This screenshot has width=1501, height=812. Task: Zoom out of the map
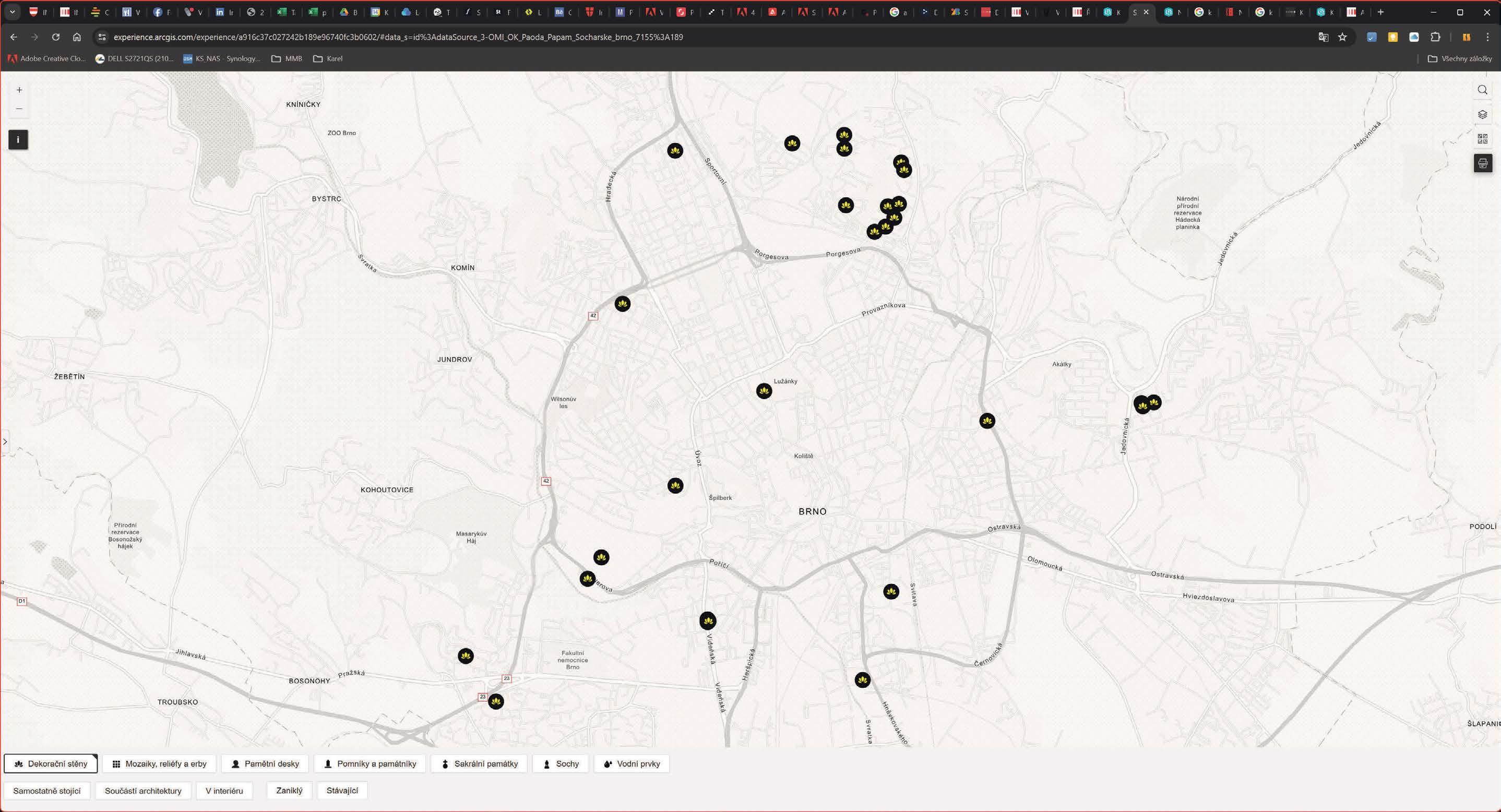[x=19, y=109]
